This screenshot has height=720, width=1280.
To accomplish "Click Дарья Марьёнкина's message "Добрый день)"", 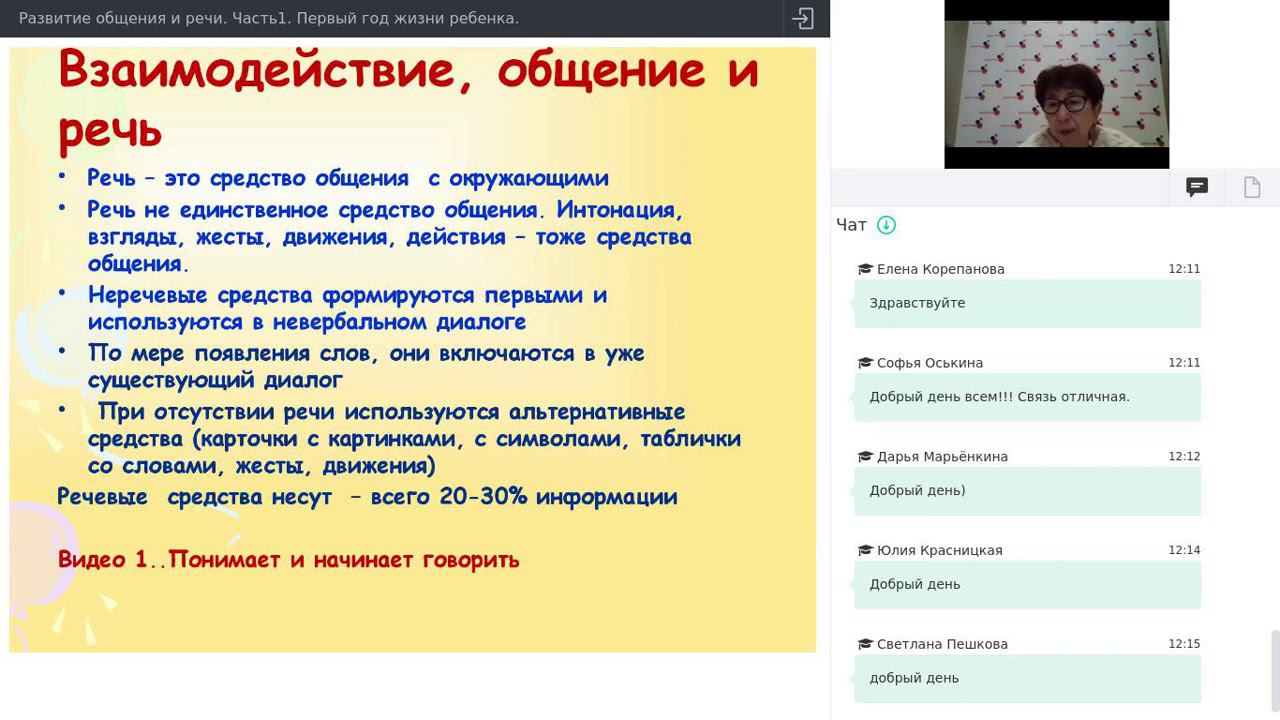I will (x=1027, y=491).
